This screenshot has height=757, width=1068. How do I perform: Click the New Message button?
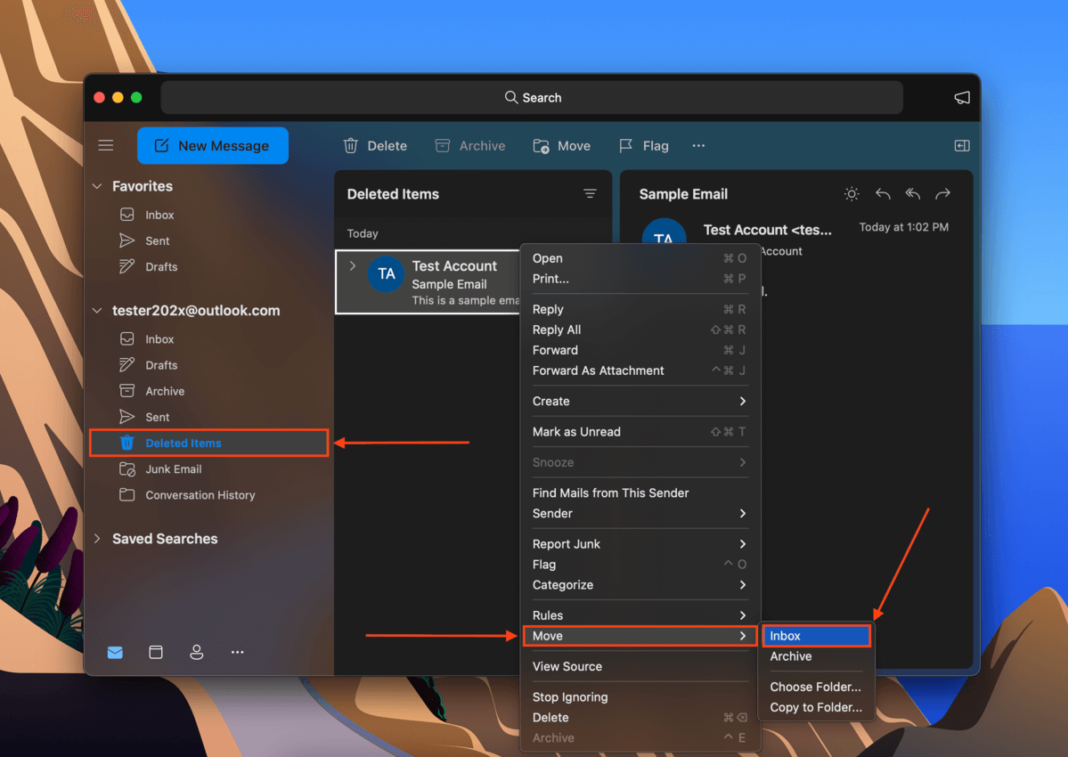pyautogui.click(x=212, y=145)
